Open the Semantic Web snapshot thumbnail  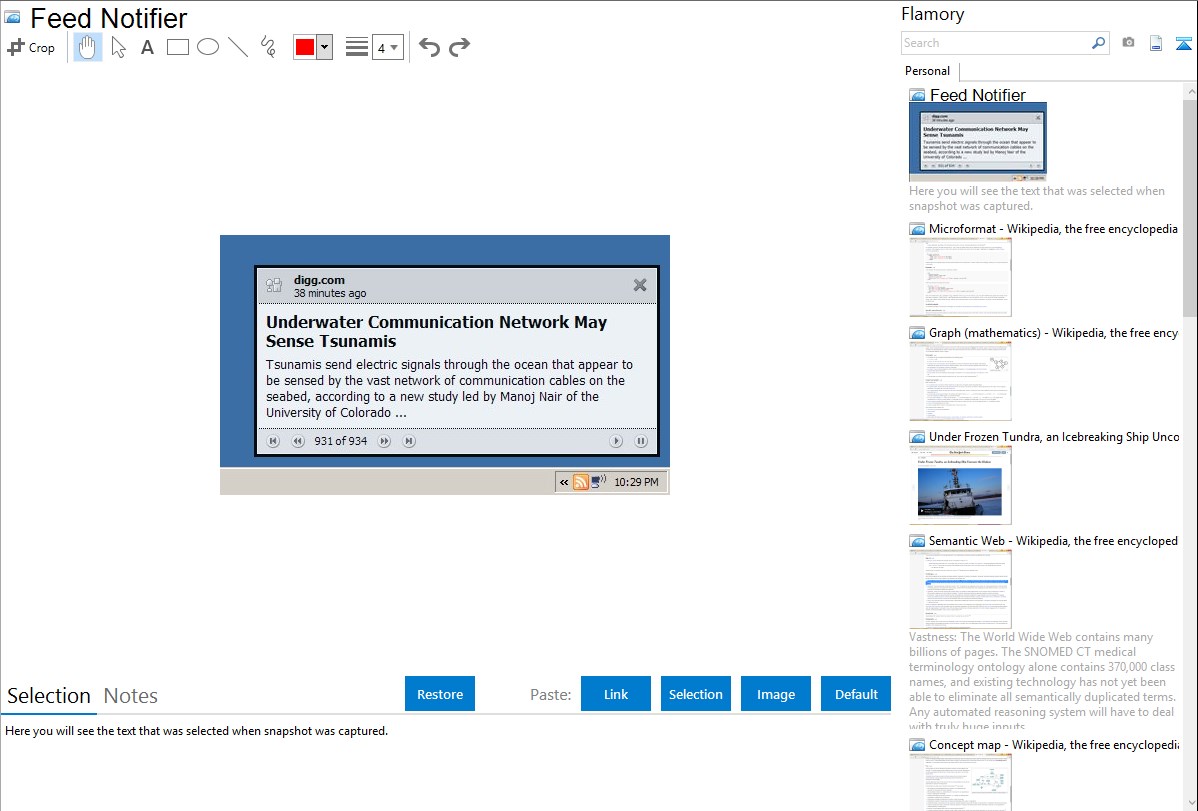[x=960, y=589]
